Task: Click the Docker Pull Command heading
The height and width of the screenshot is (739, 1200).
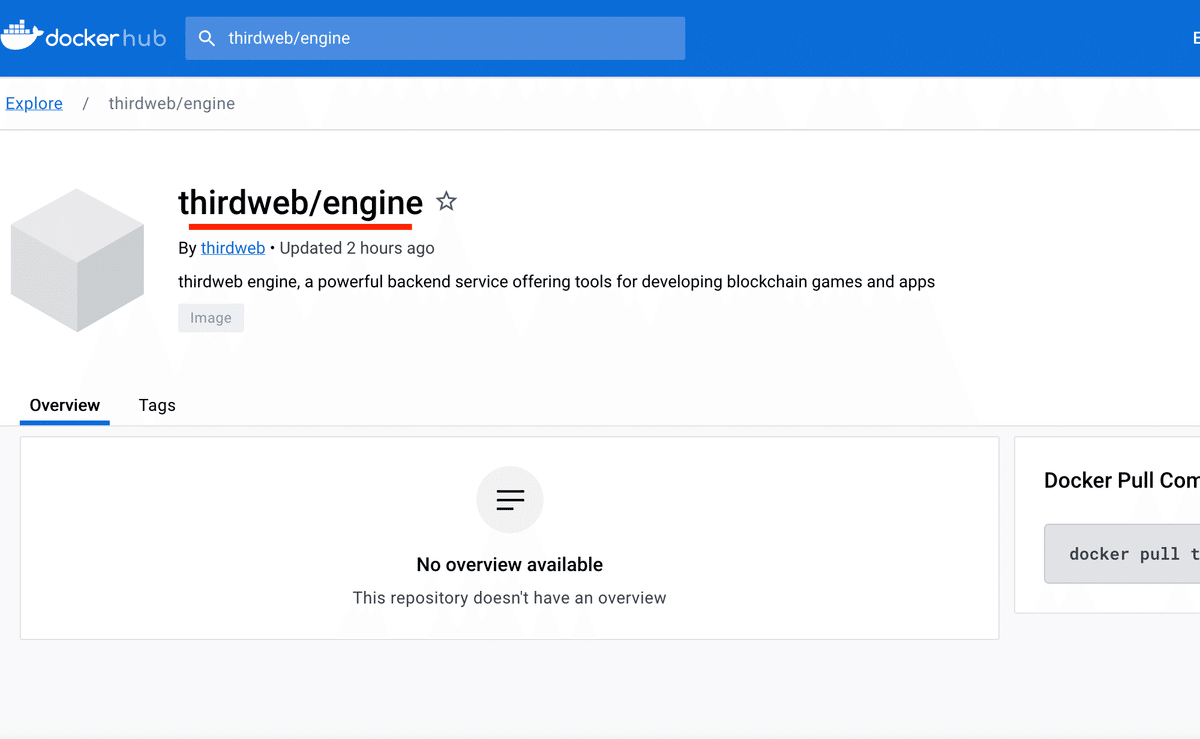Action: click(x=1122, y=481)
